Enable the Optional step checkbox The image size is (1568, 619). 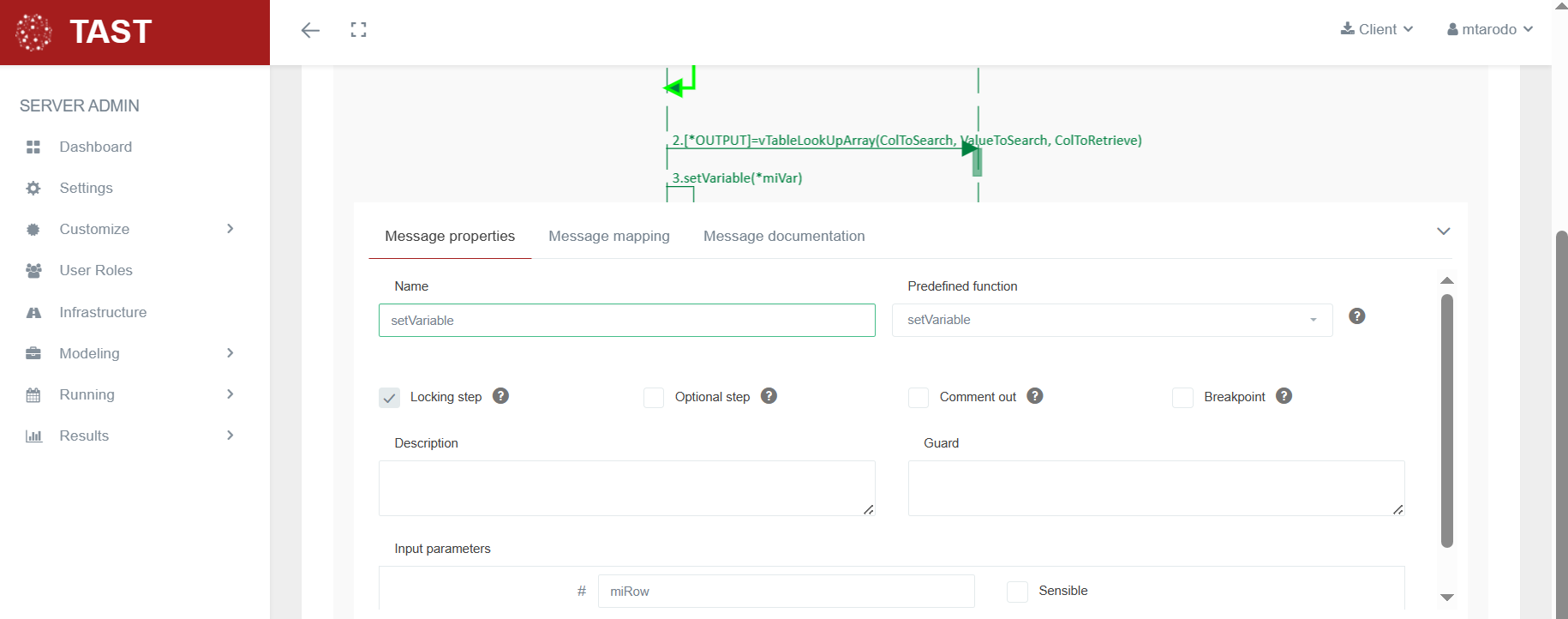(654, 398)
